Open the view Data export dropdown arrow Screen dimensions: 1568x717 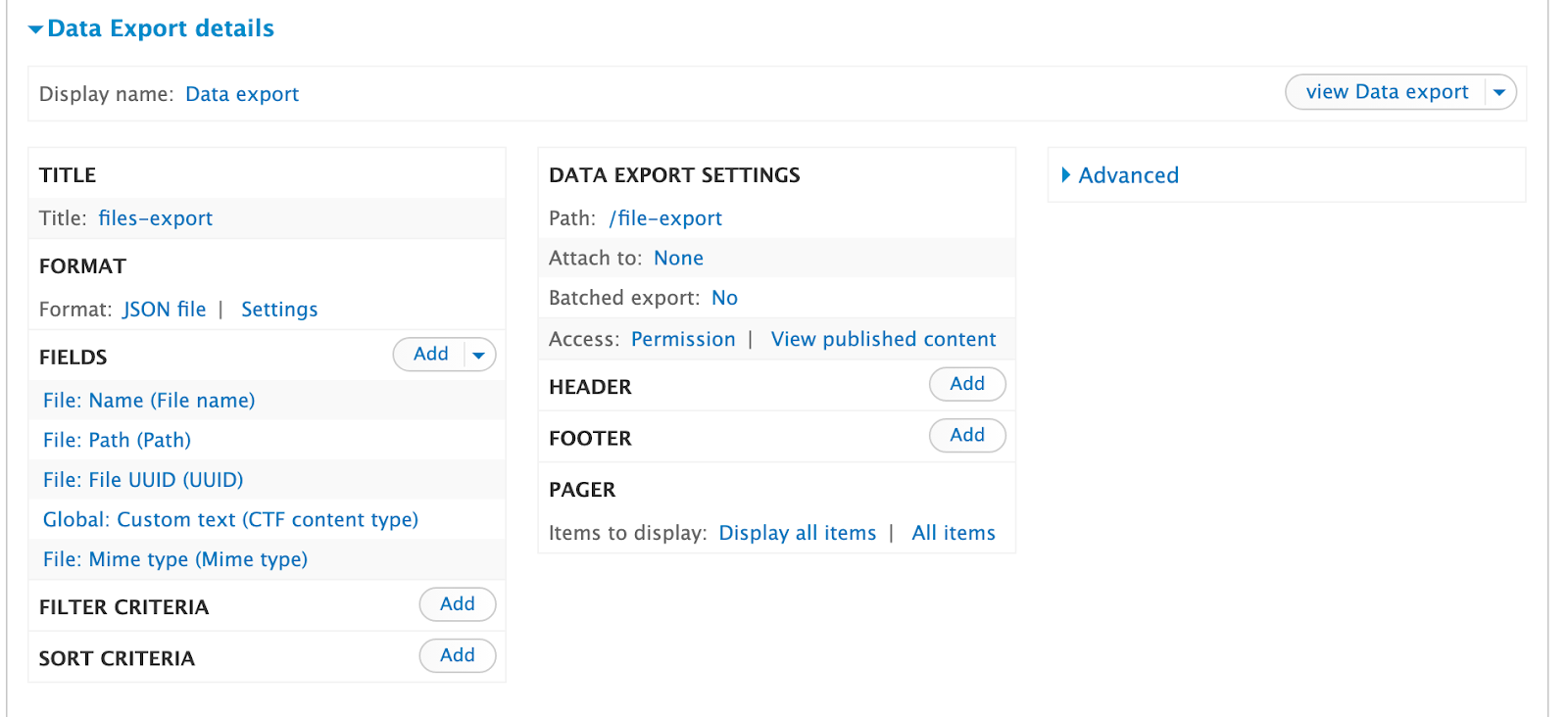pos(1499,93)
